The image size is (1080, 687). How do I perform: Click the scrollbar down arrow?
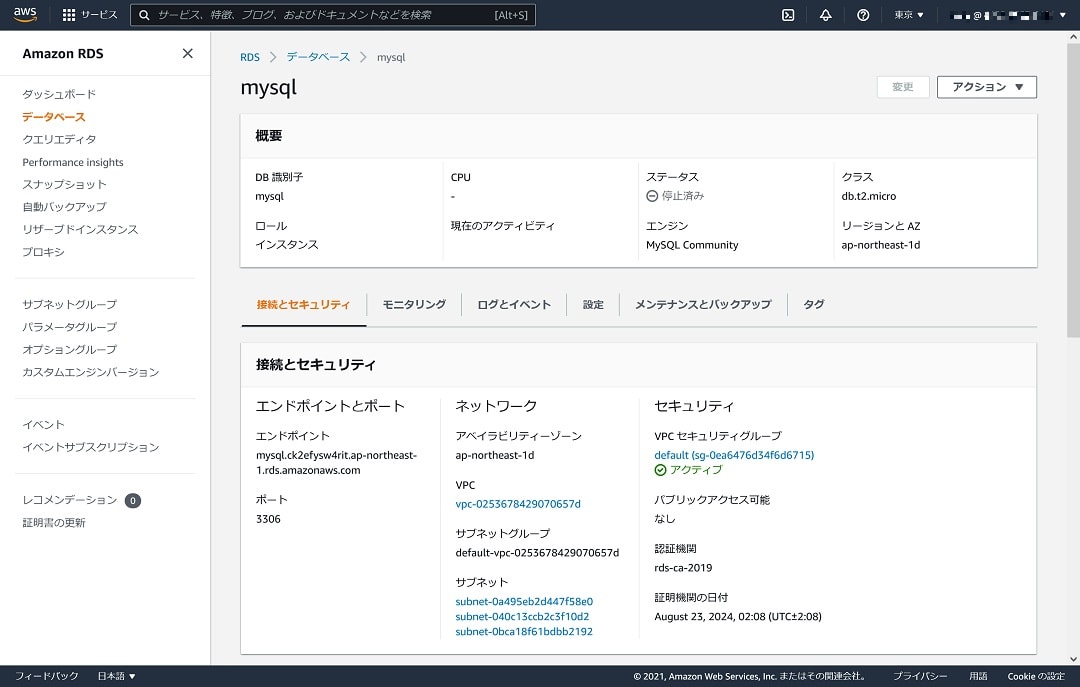[x=1073, y=659]
